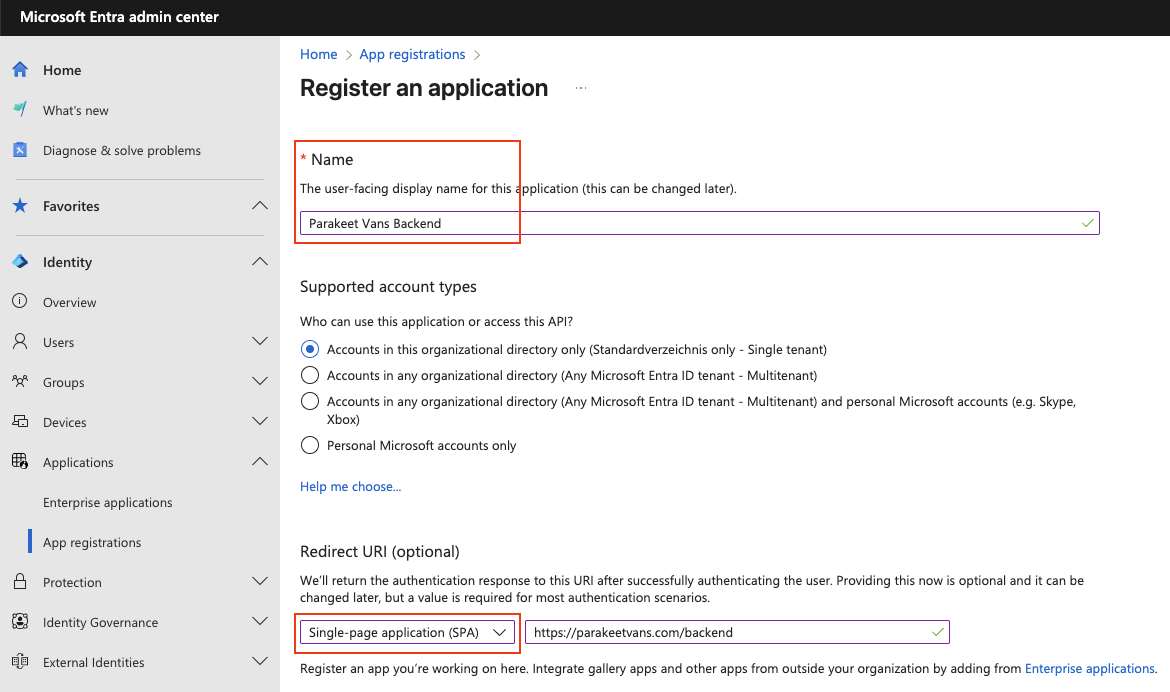Expand the Identity Governance chevron

[260, 621]
